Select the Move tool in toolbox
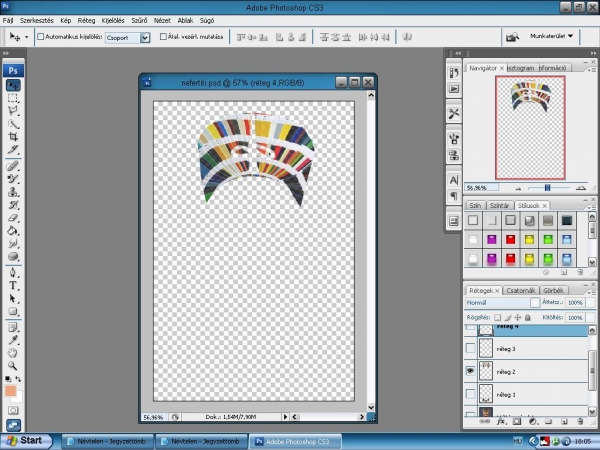Screen dimensions: 600x450 tap(13, 85)
